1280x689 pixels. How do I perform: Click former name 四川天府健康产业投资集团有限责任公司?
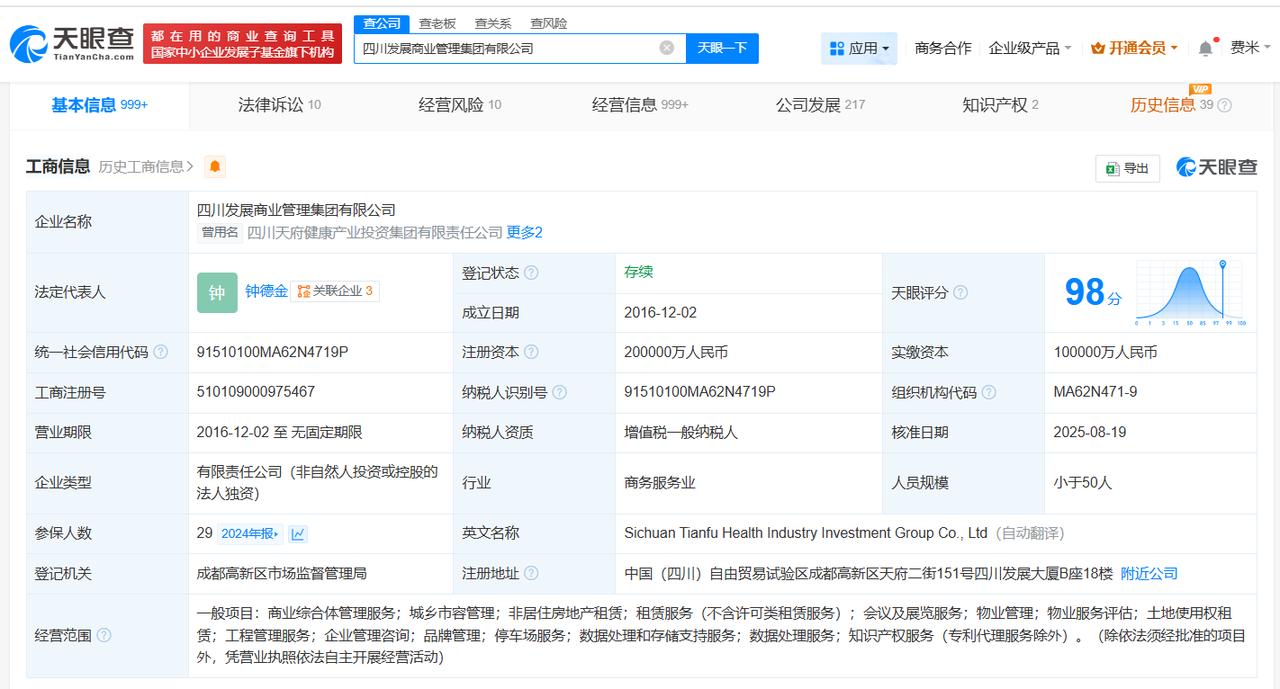click(x=375, y=233)
